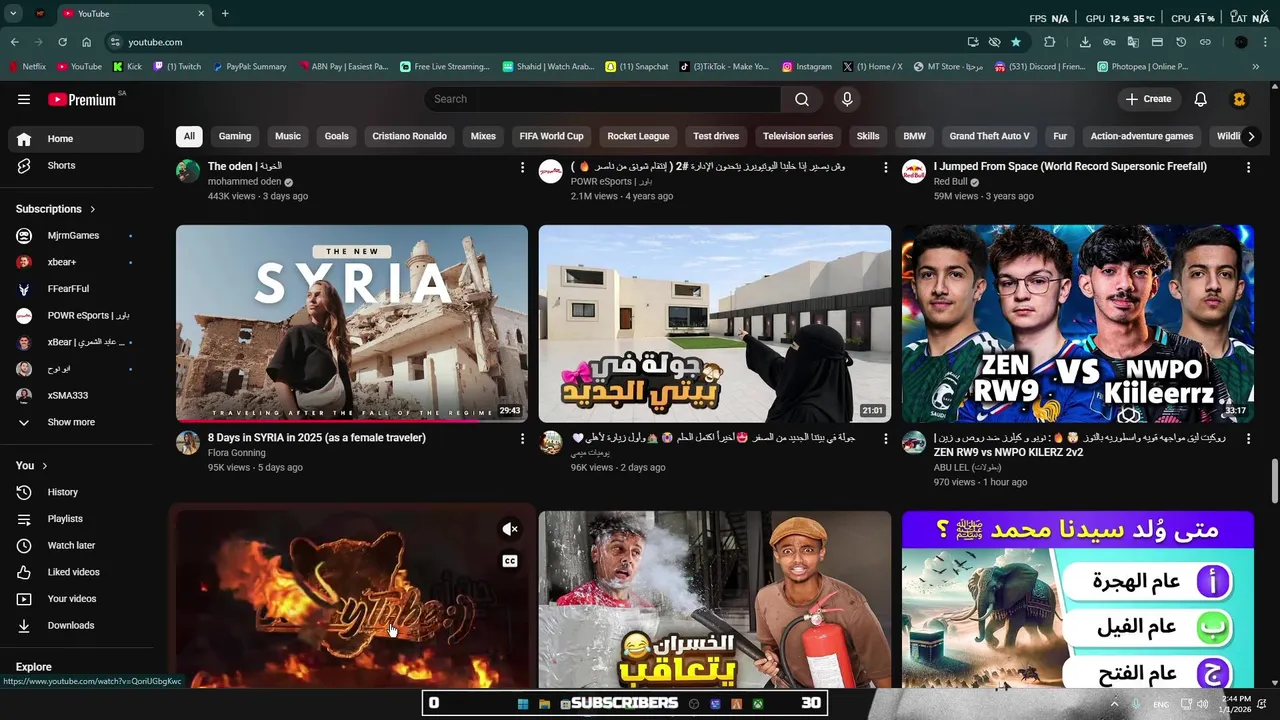Play the SYRIA video thumbnail

pyautogui.click(x=352, y=323)
